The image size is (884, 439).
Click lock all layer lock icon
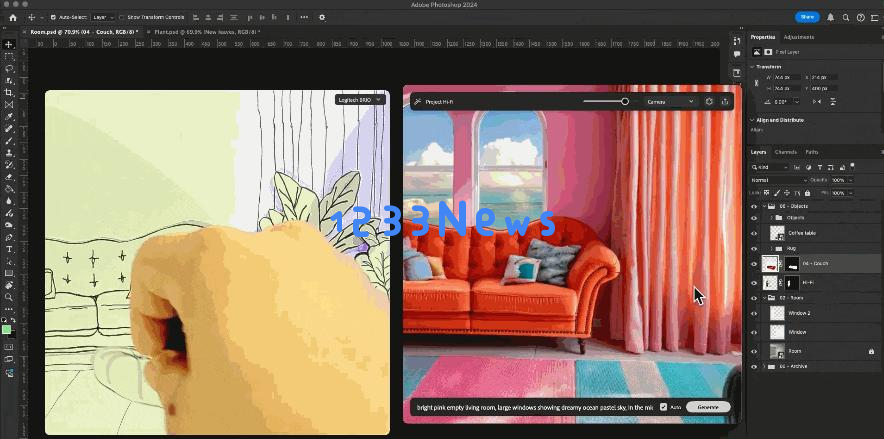tap(807, 193)
